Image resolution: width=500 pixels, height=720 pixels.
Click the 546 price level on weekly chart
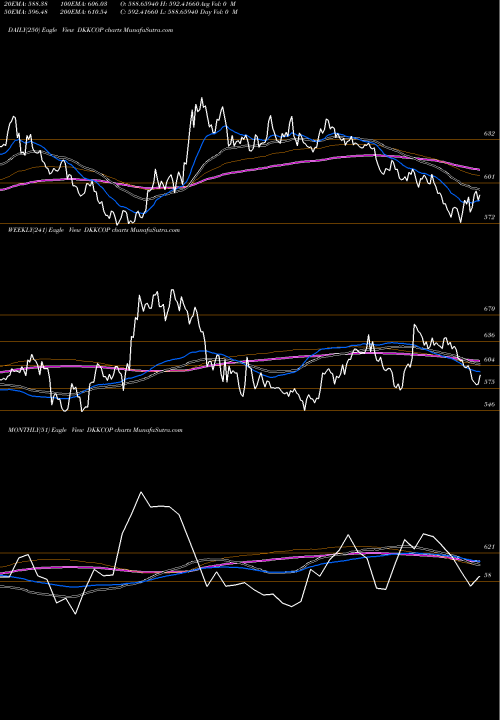[x=489, y=405]
